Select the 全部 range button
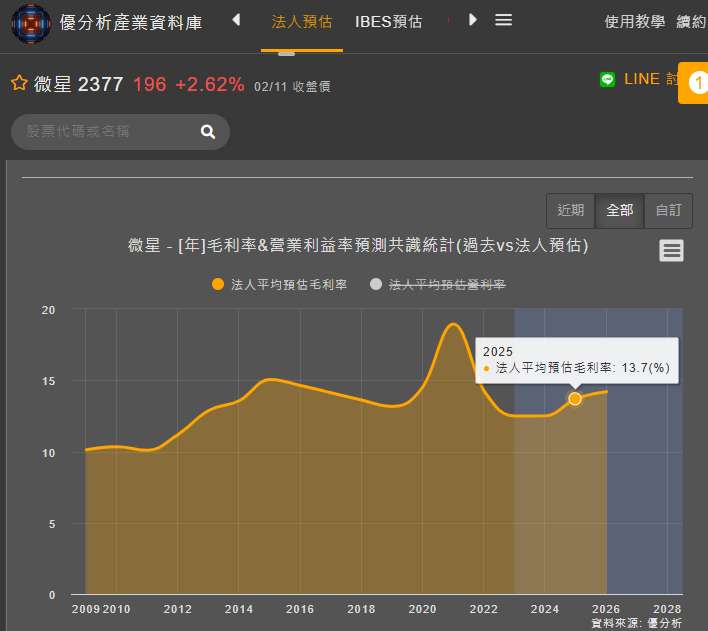Viewport: 708px width, 631px height. [x=620, y=210]
